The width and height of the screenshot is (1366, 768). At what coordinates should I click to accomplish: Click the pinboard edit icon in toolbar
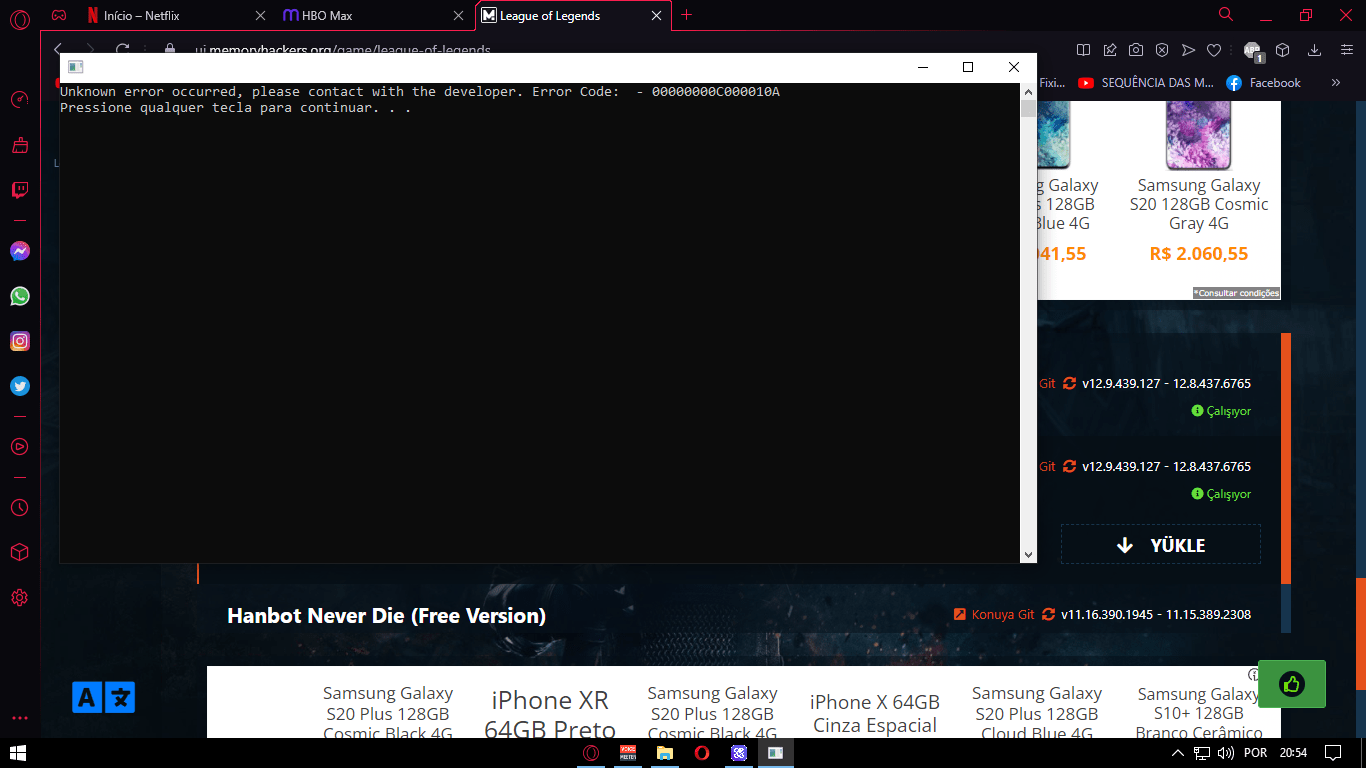(1110, 50)
